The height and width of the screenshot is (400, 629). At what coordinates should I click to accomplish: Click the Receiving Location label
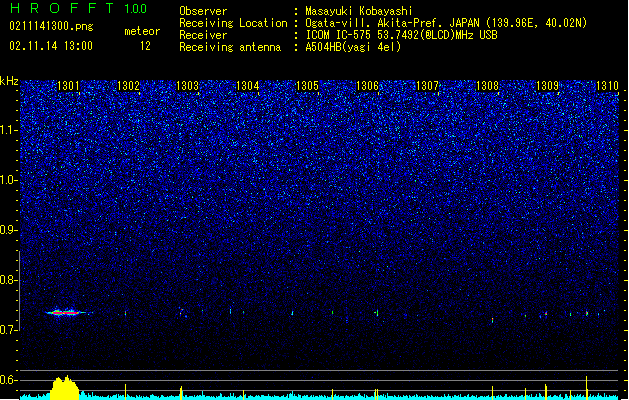click(233, 23)
